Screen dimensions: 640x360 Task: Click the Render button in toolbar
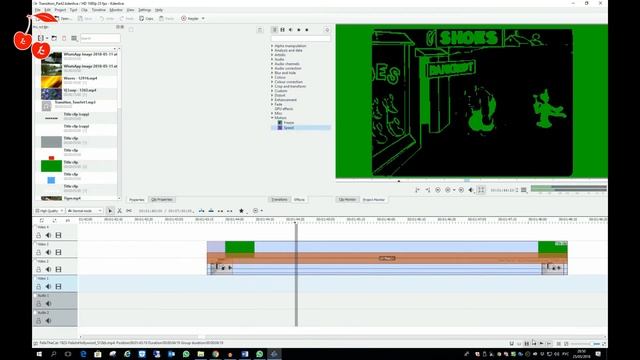coord(190,18)
